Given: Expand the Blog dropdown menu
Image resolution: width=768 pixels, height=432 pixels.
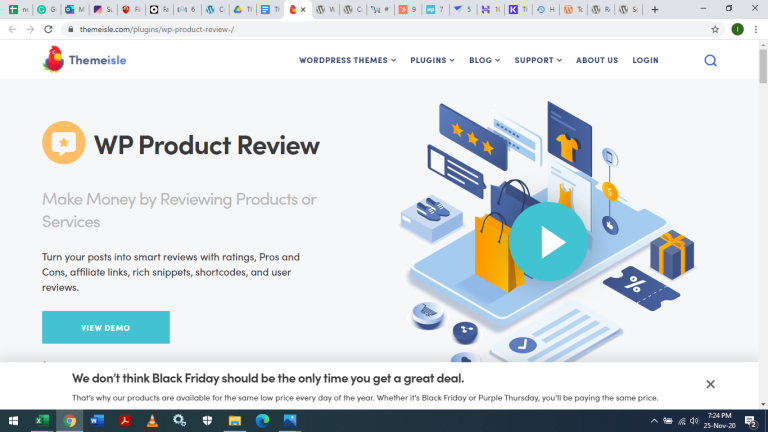Looking at the screenshot, I should (484, 60).
